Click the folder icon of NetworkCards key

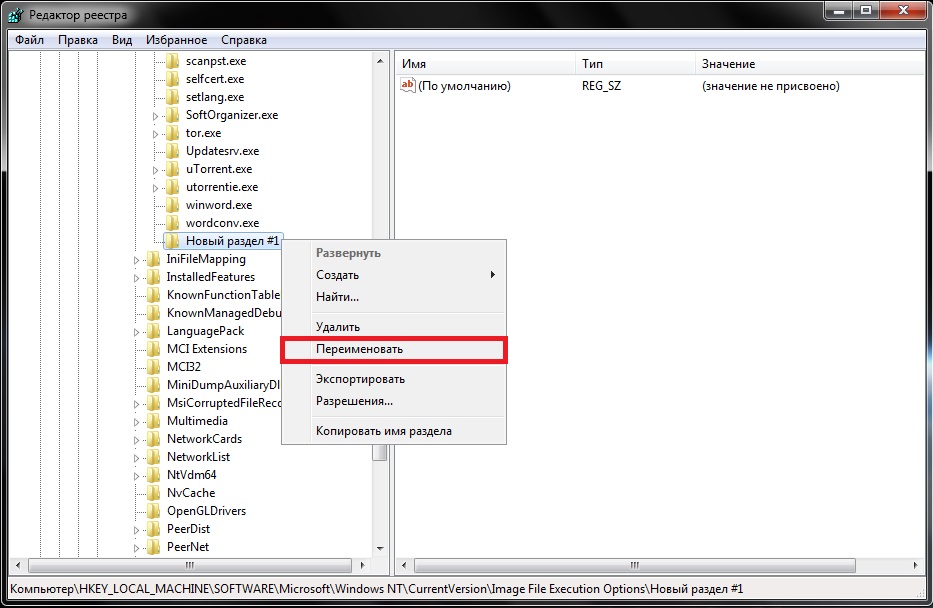(153, 439)
